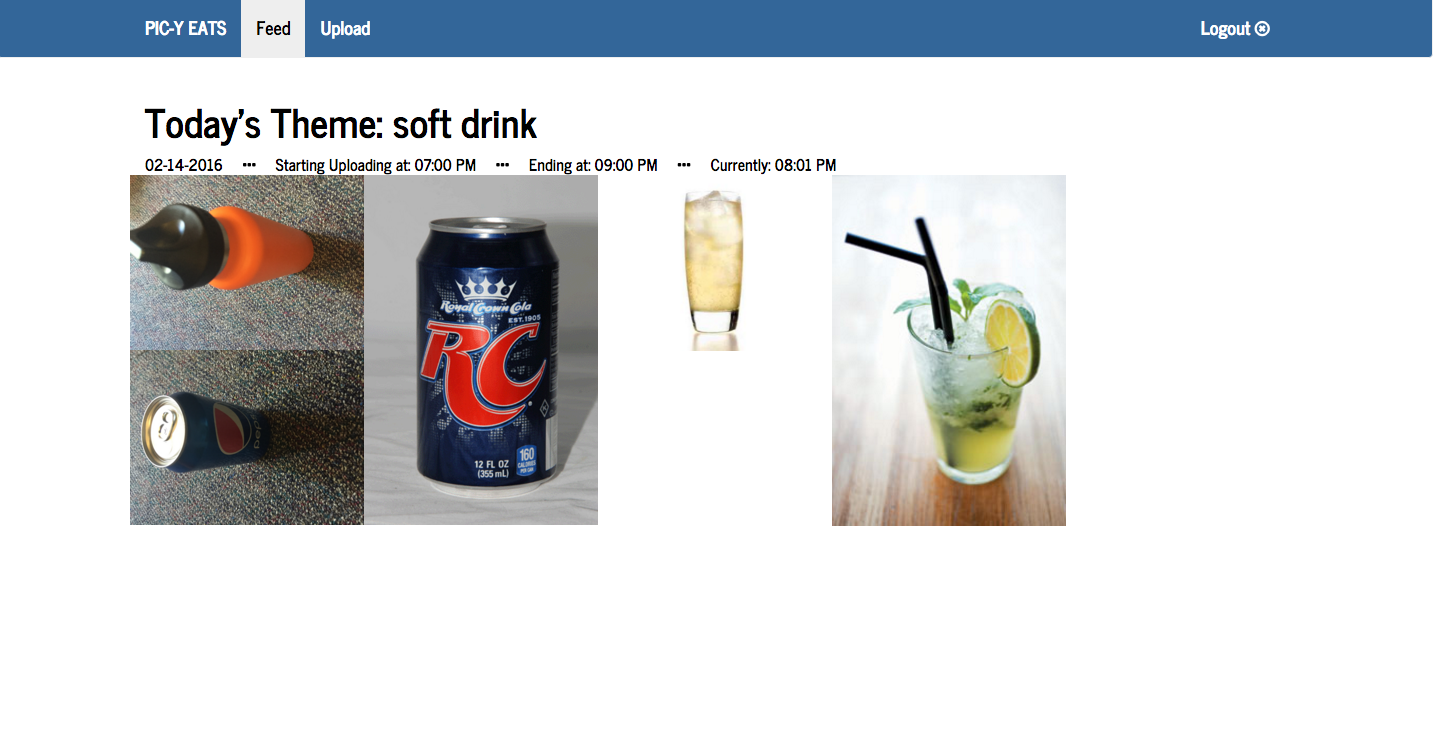View the RC Cola can image
Viewport: 1433px width, 752px height.
481,350
